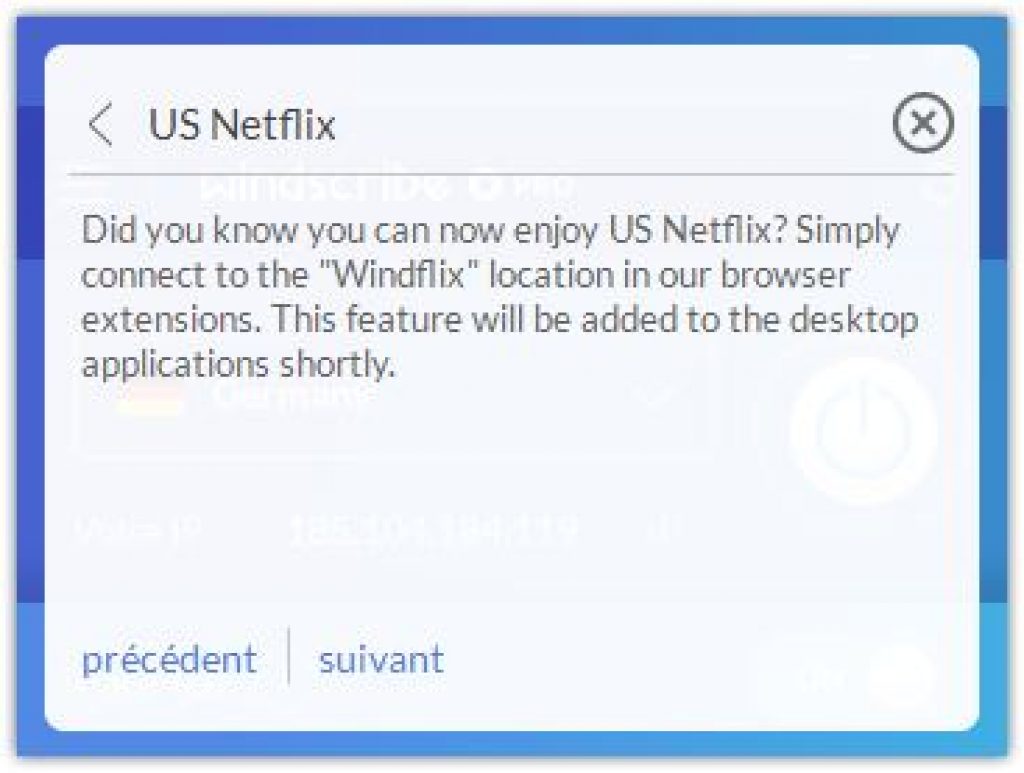Click the US Netflix heading
This screenshot has width=1024, height=773.
click(x=242, y=124)
